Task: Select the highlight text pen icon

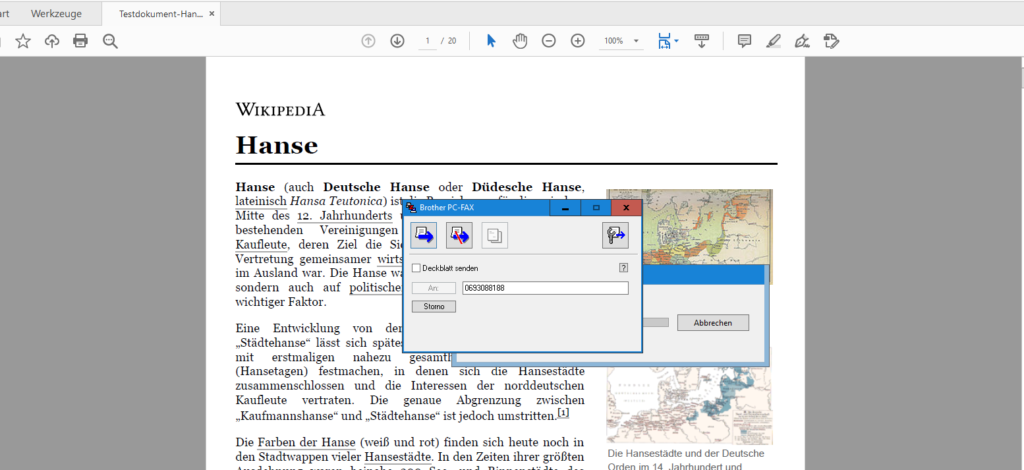Action: tap(773, 41)
